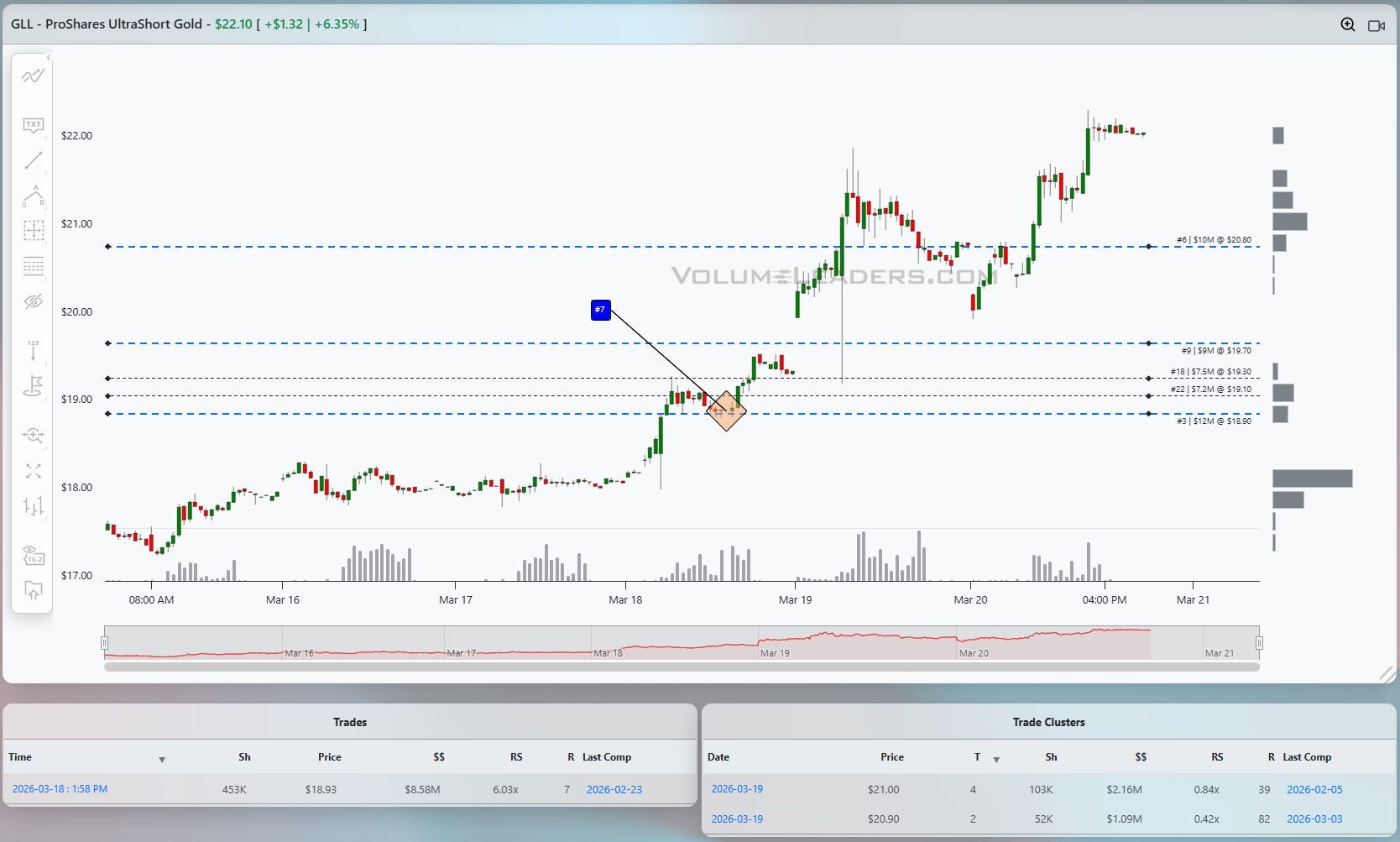The width and height of the screenshot is (1400, 842).
Task: Open Last Comp 2026-02-23 link
Action: (614, 789)
